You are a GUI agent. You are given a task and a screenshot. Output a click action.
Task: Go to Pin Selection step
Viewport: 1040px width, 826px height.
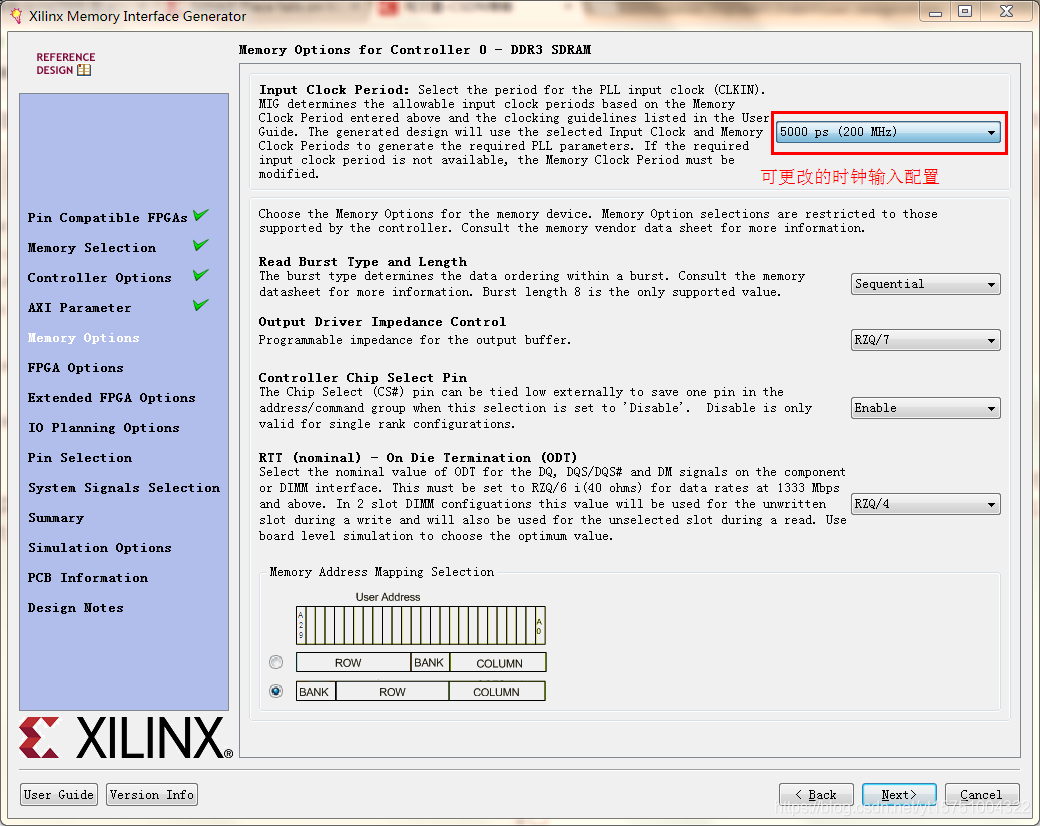point(80,458)
